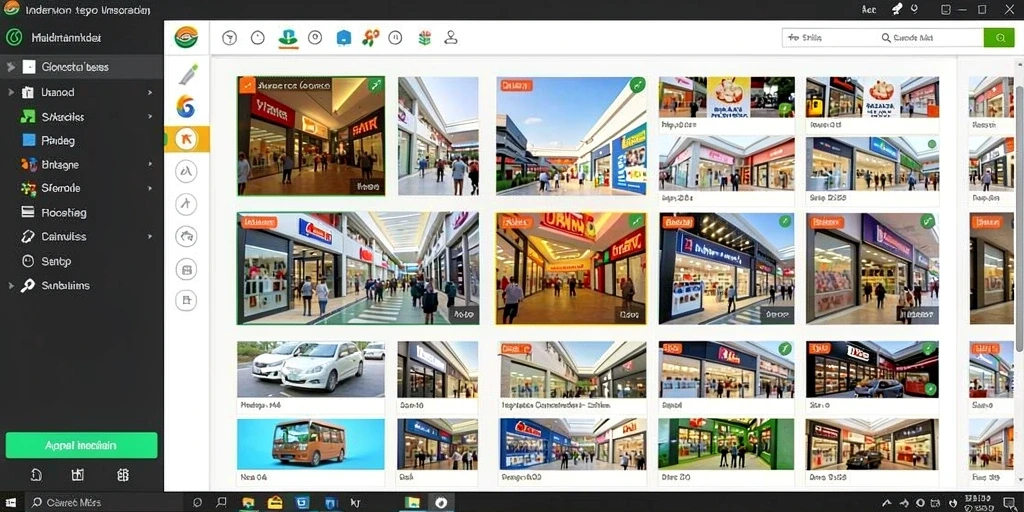The image size is (1024, 512).
Task: Select the highlighted orange arrow cursor tool
Action: pyautogui.click(x=187, y=138)
